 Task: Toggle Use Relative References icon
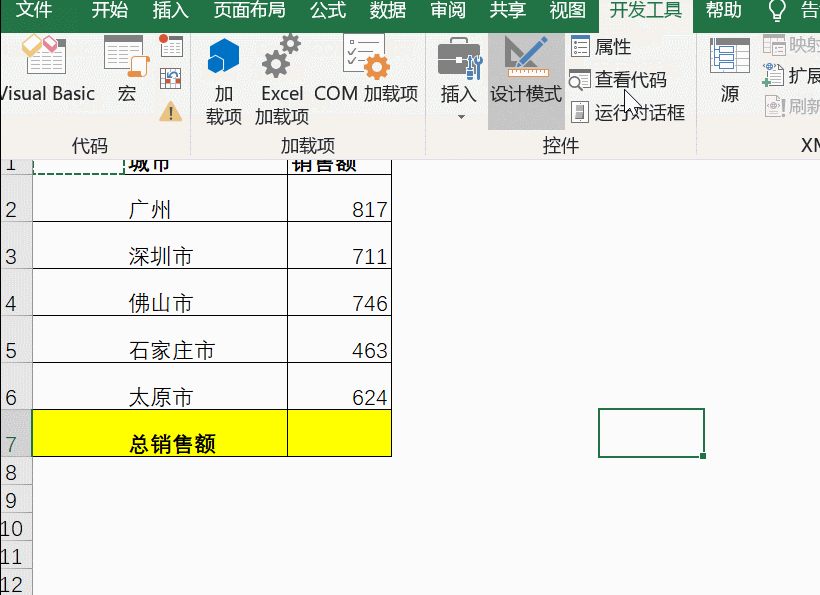(171, 79)
